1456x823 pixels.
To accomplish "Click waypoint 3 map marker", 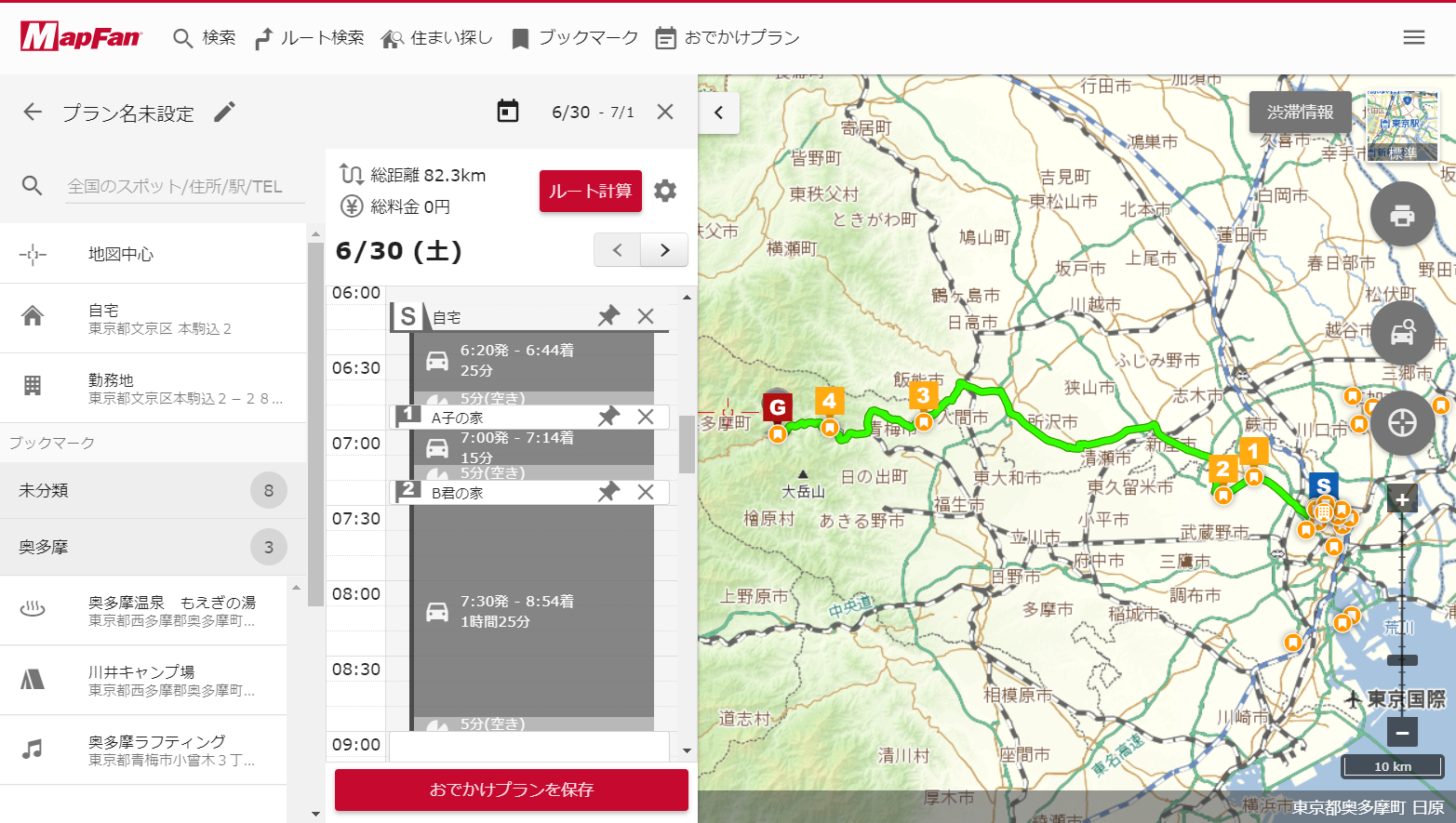I will pyautogui.click(x=923, y=395).
